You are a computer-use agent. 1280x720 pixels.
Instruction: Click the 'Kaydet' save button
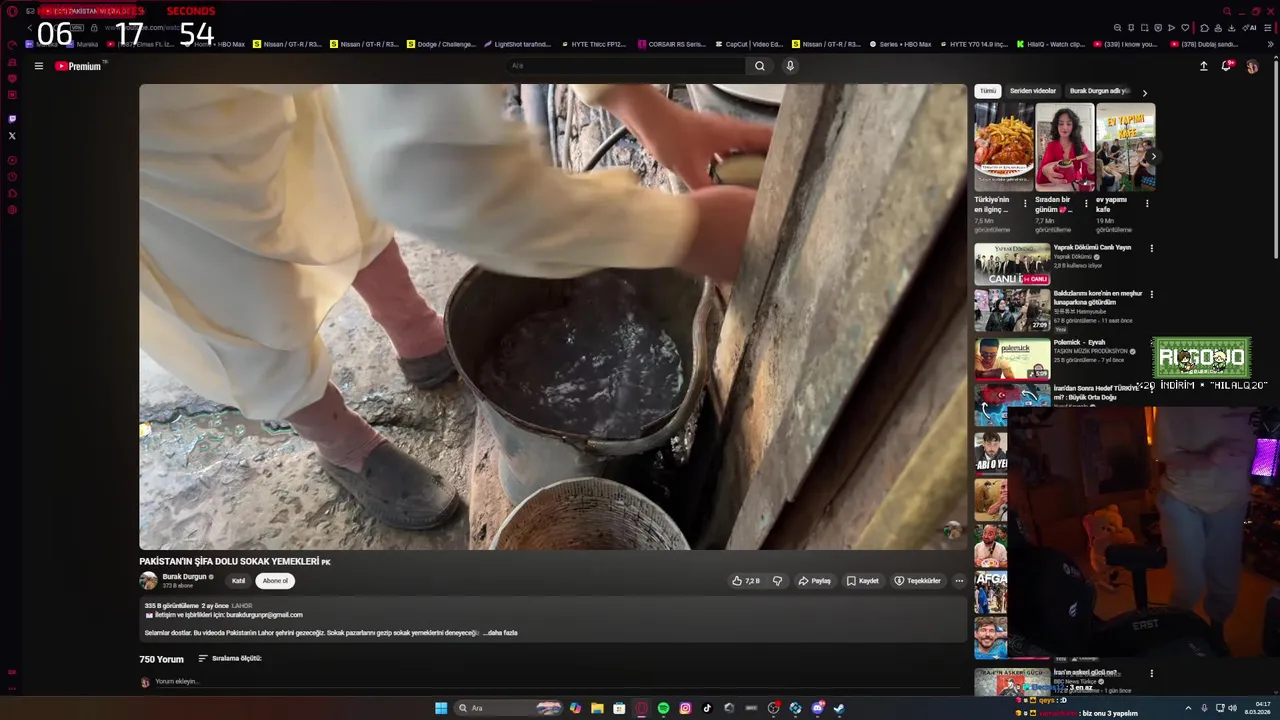pyautogui.click(x=863, y=581)
